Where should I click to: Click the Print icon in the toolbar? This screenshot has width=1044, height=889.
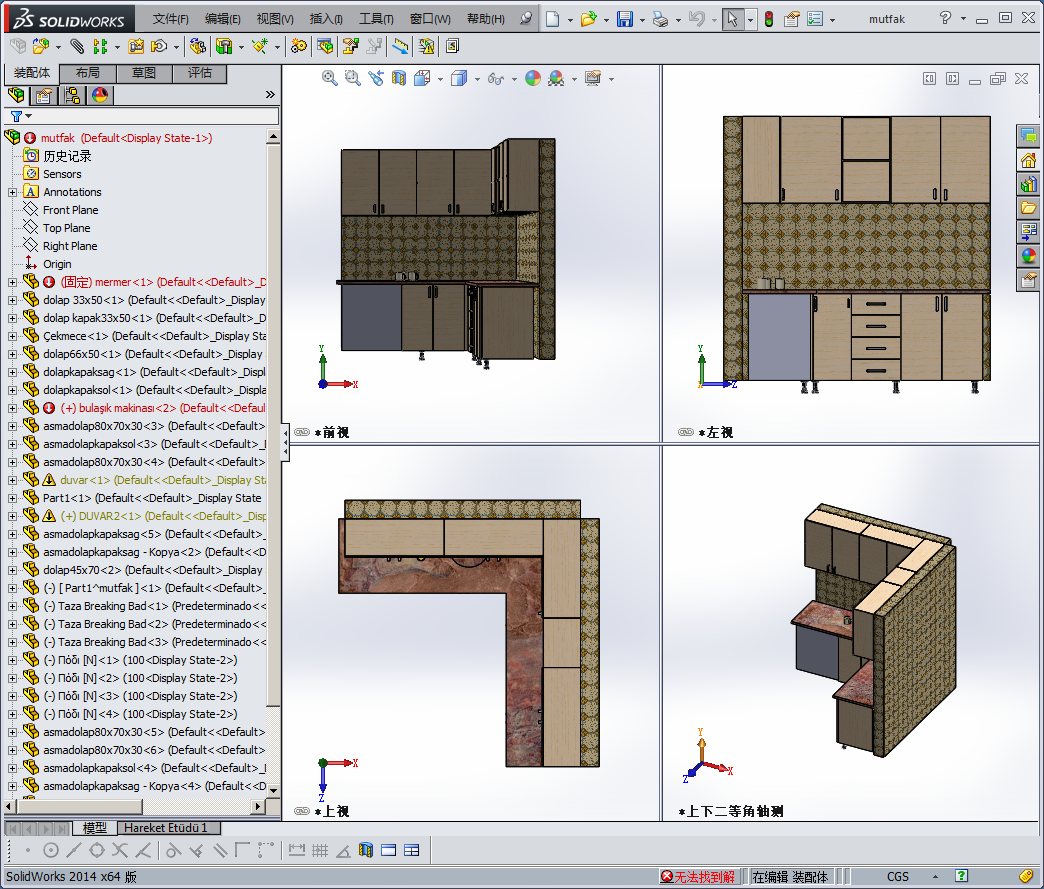tap(659, 19)
